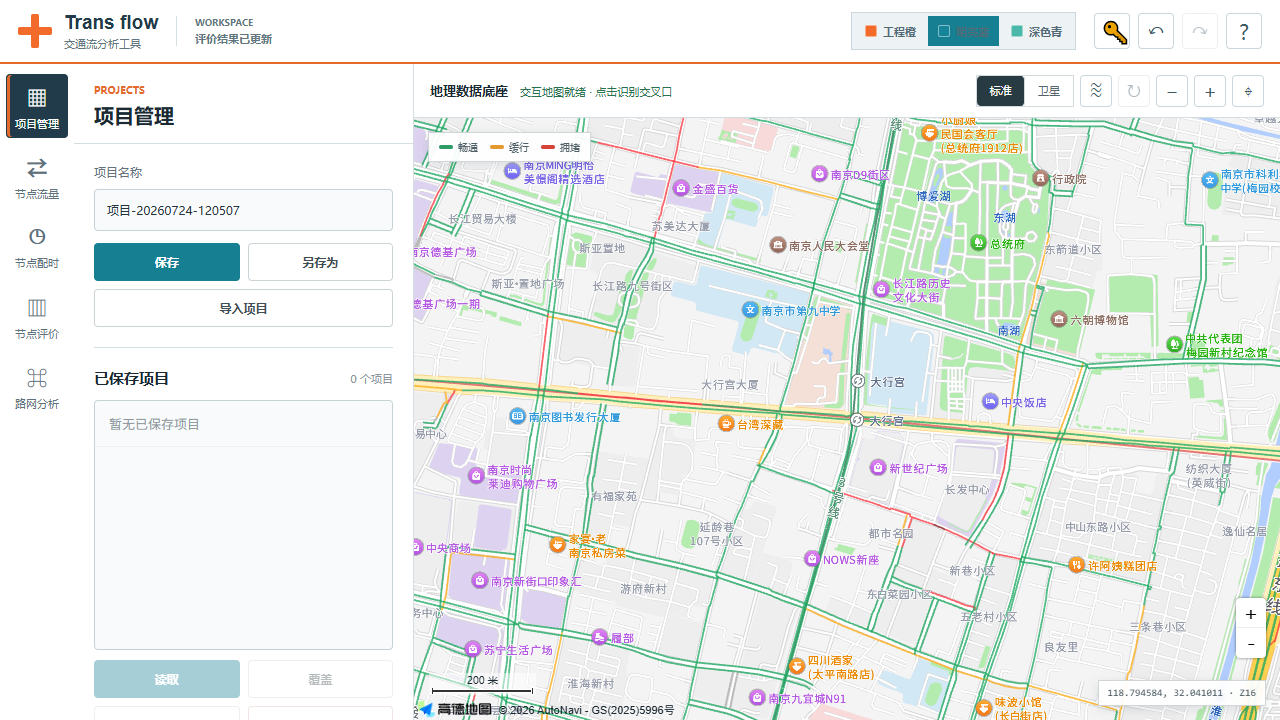Click the 南京D9街区 shopping marker
This screenshot has width=1280, height=720.
(820, 174)
